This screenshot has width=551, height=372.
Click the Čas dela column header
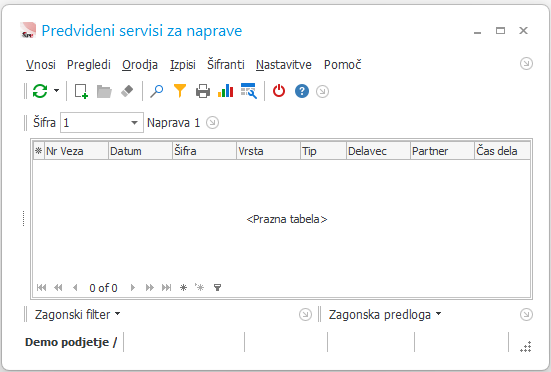click(502, 151)
